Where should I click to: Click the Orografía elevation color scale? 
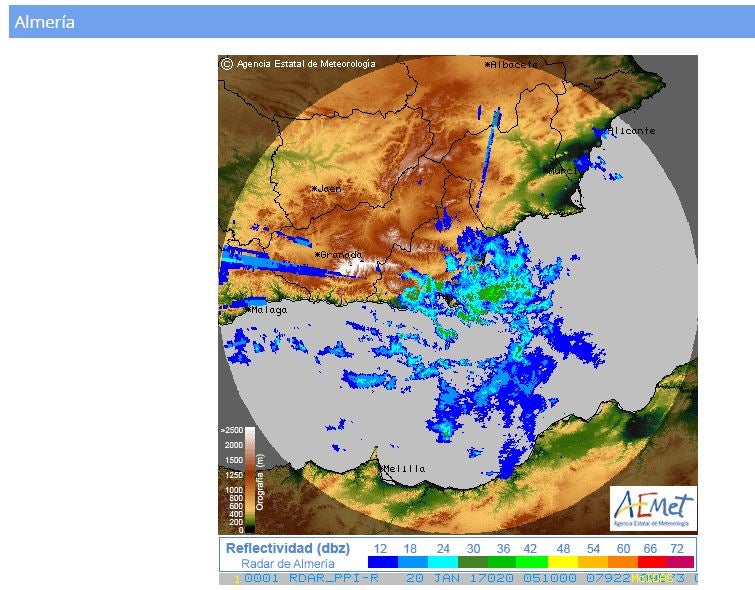coord(251,480)
